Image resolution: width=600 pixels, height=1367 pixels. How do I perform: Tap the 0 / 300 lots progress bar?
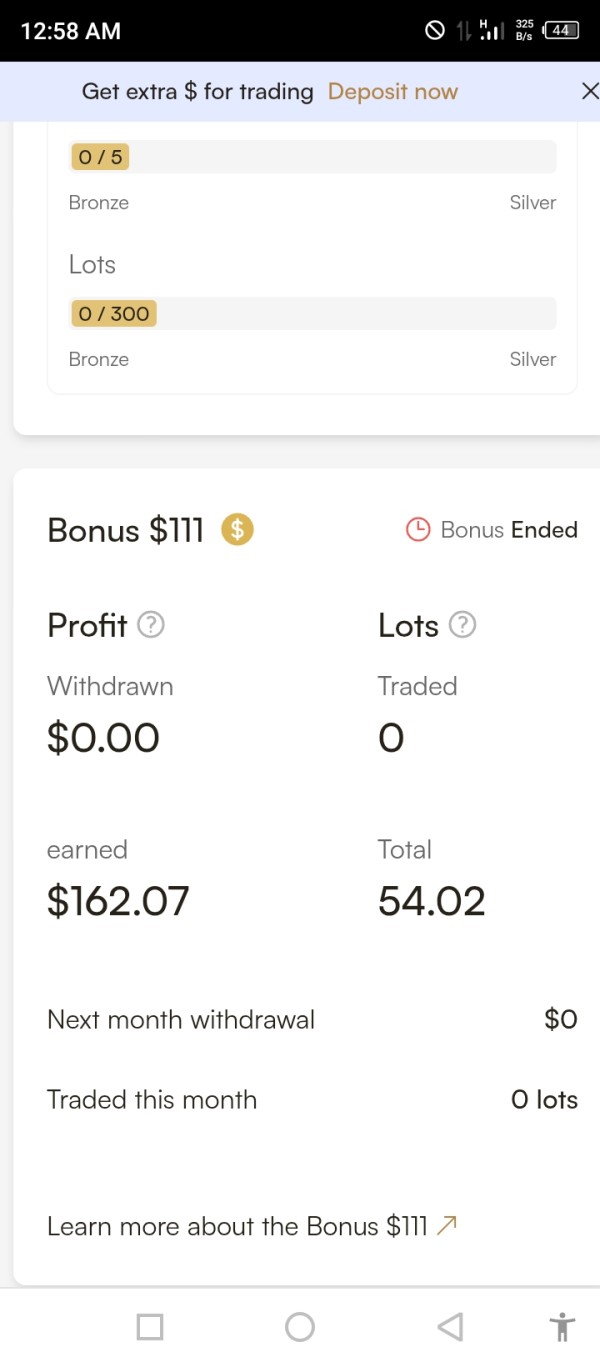tap(312, 314)
